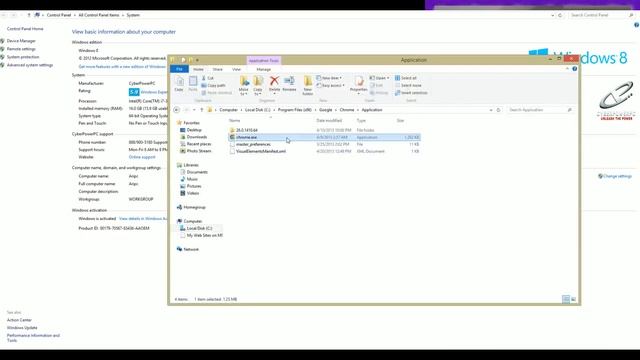This screenshot has height=360, width=640.
Task: Switch to the Manage ribbon tab
Action: pyautogui.click(x=264, y=69)
